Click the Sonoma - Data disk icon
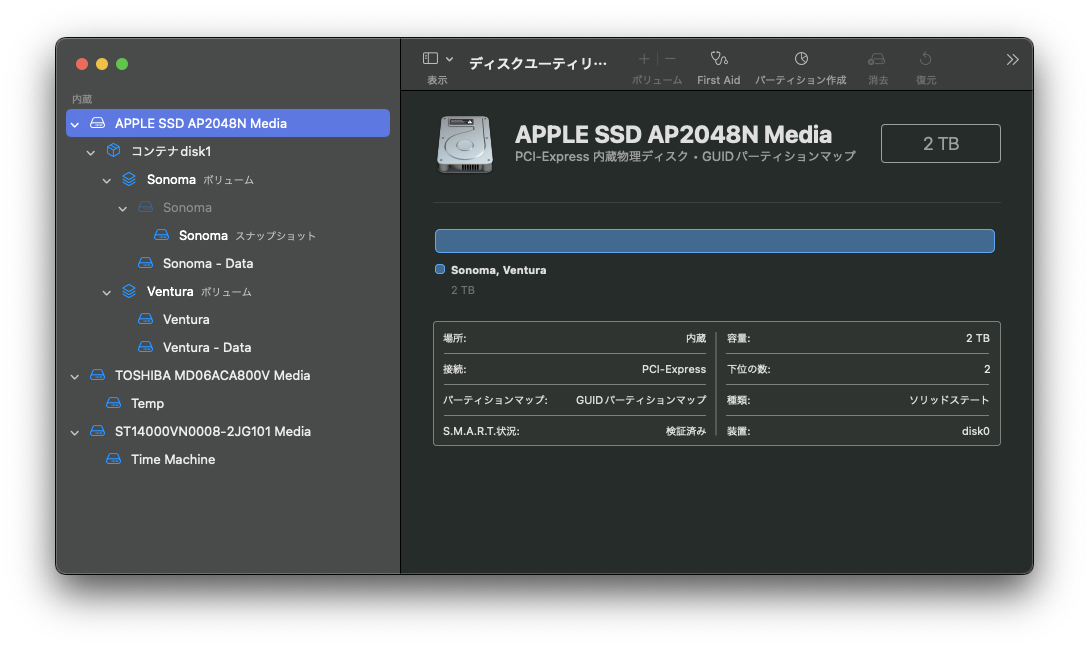This screenshot has height=648, width=1089. pyautogui.click(x=146, y=263)
